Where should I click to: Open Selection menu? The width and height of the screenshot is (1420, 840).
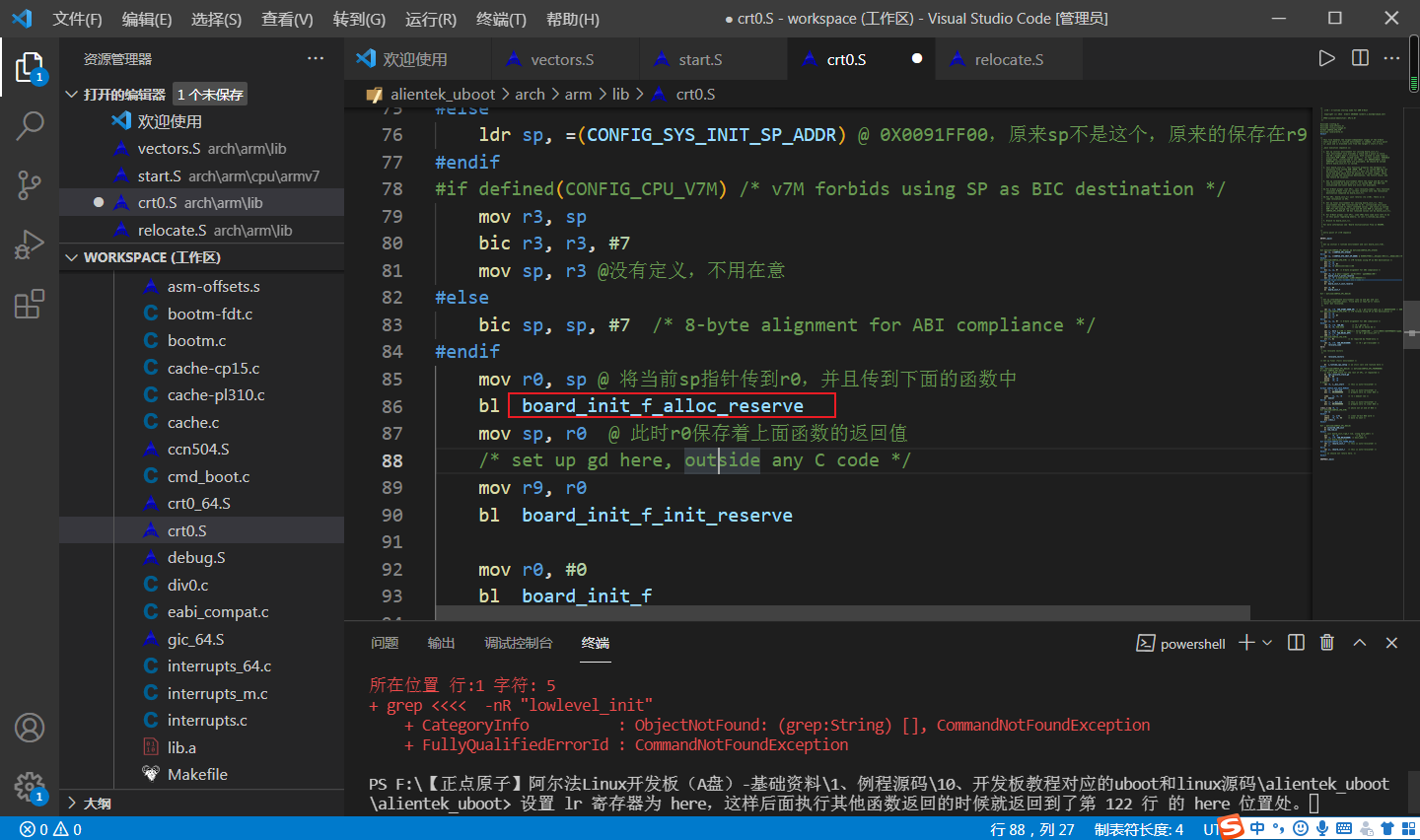coord(216,19)
